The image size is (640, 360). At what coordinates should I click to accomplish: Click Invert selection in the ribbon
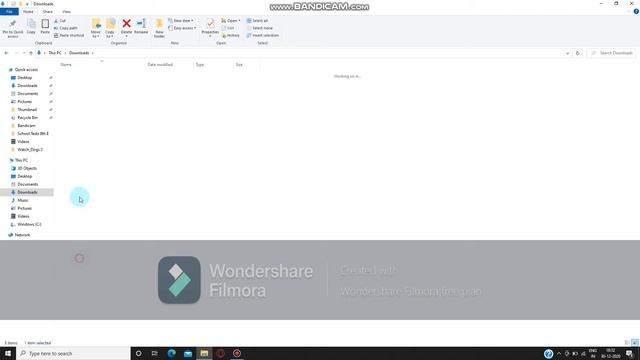pyautogui.click(x=262, y=35)
